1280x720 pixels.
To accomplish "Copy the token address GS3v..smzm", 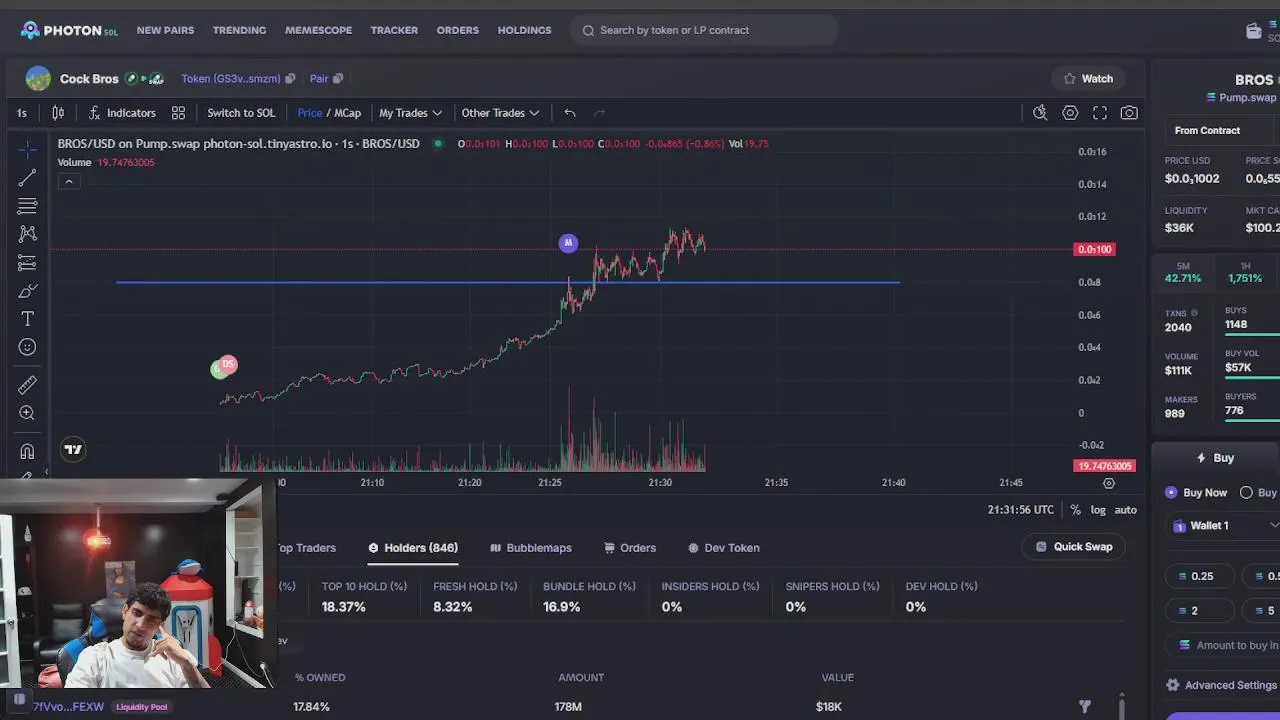I will point(290,78).
